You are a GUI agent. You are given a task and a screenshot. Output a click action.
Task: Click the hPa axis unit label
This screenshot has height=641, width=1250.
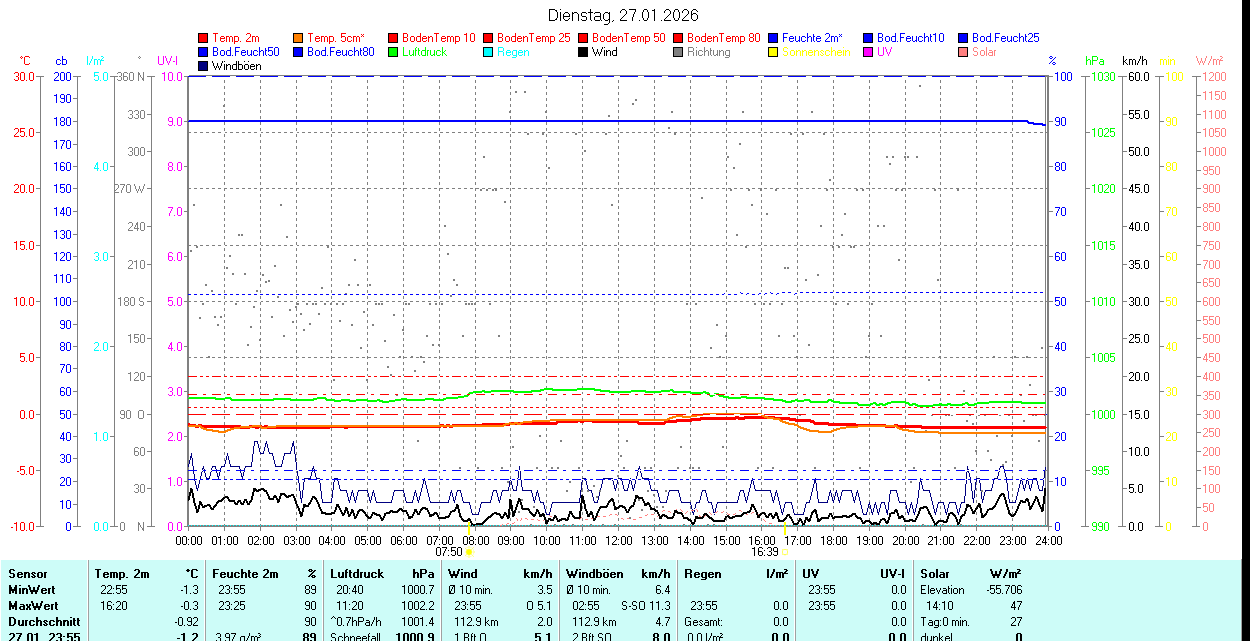click(1096, 61)
